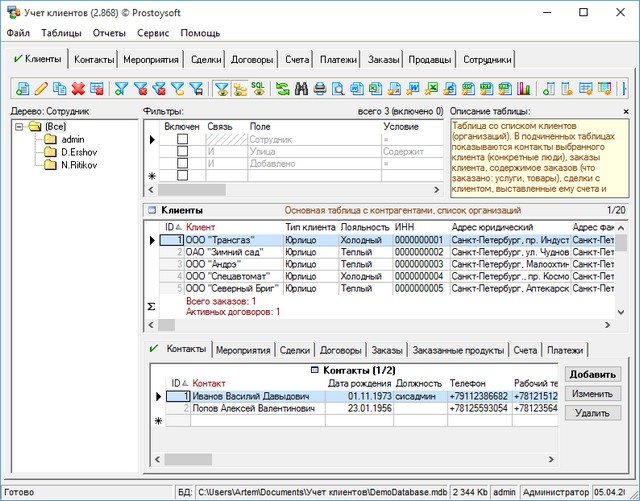Click the print preview magnifier icon
Viewport: 640px width, 501px height.
click(x=339, y=89)
